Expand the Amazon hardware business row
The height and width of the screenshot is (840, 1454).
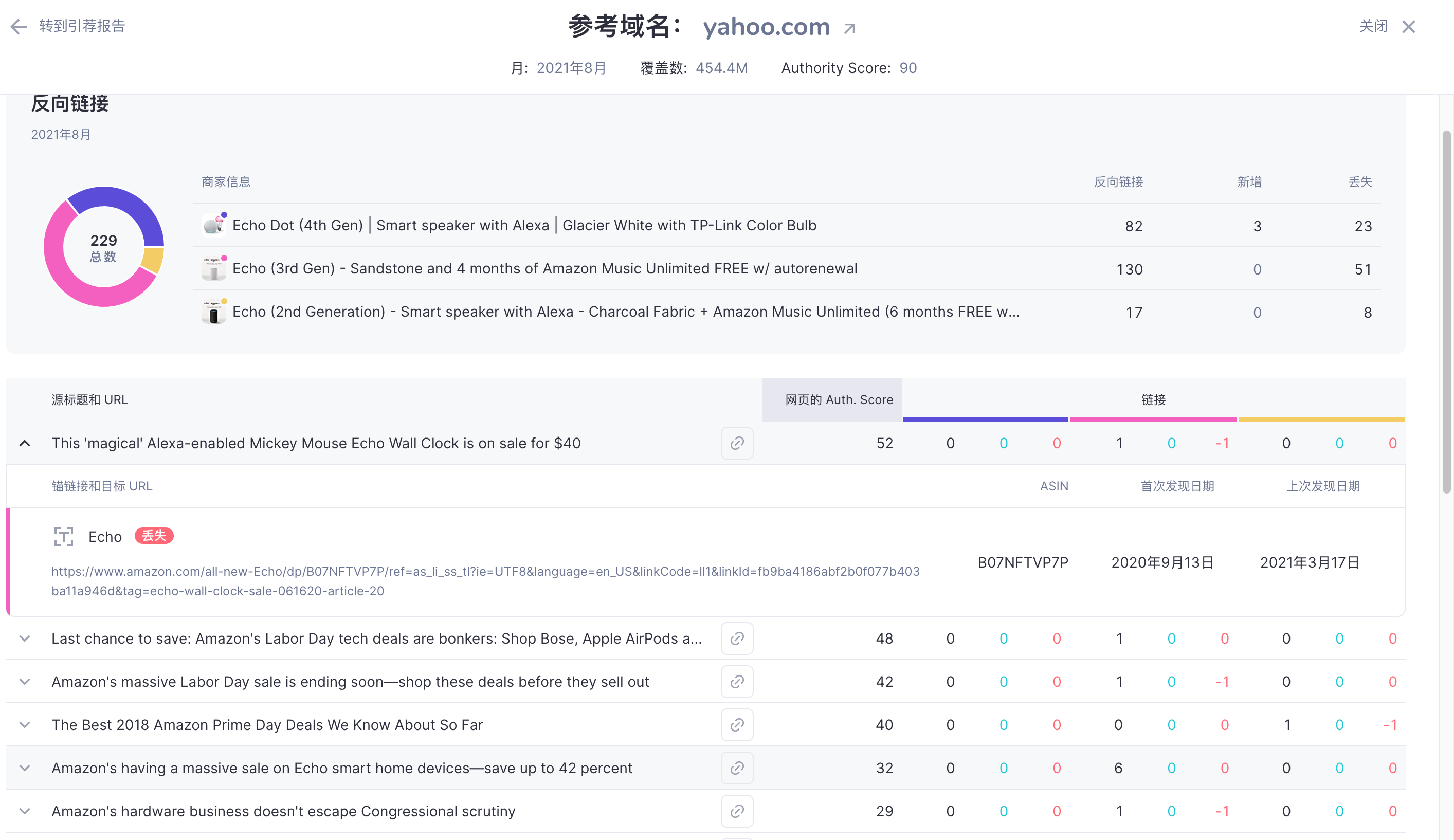pyautogui.click(x=25, y=811)
